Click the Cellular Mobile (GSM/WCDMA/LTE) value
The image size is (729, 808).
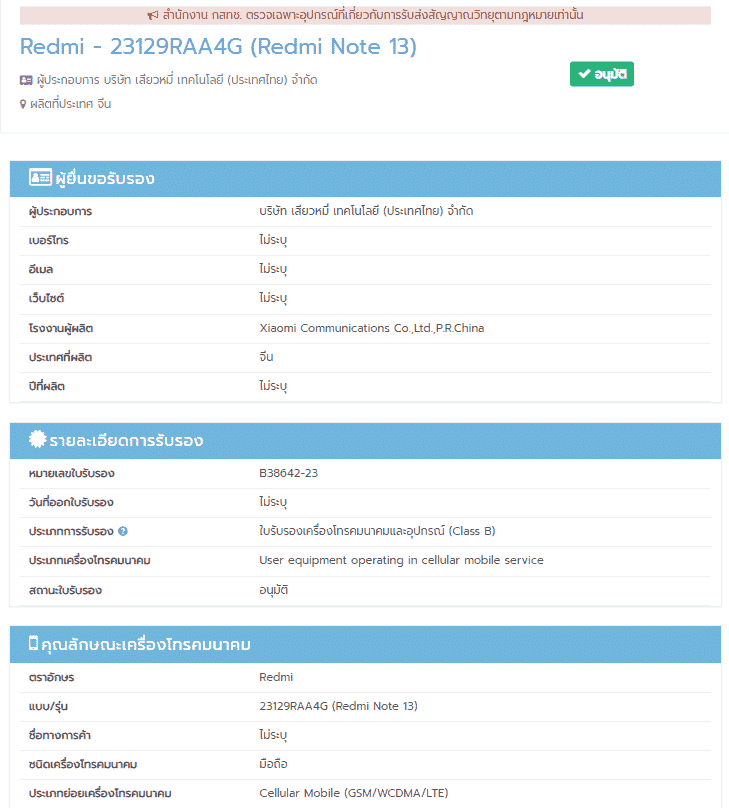click(x=354, y=793)
